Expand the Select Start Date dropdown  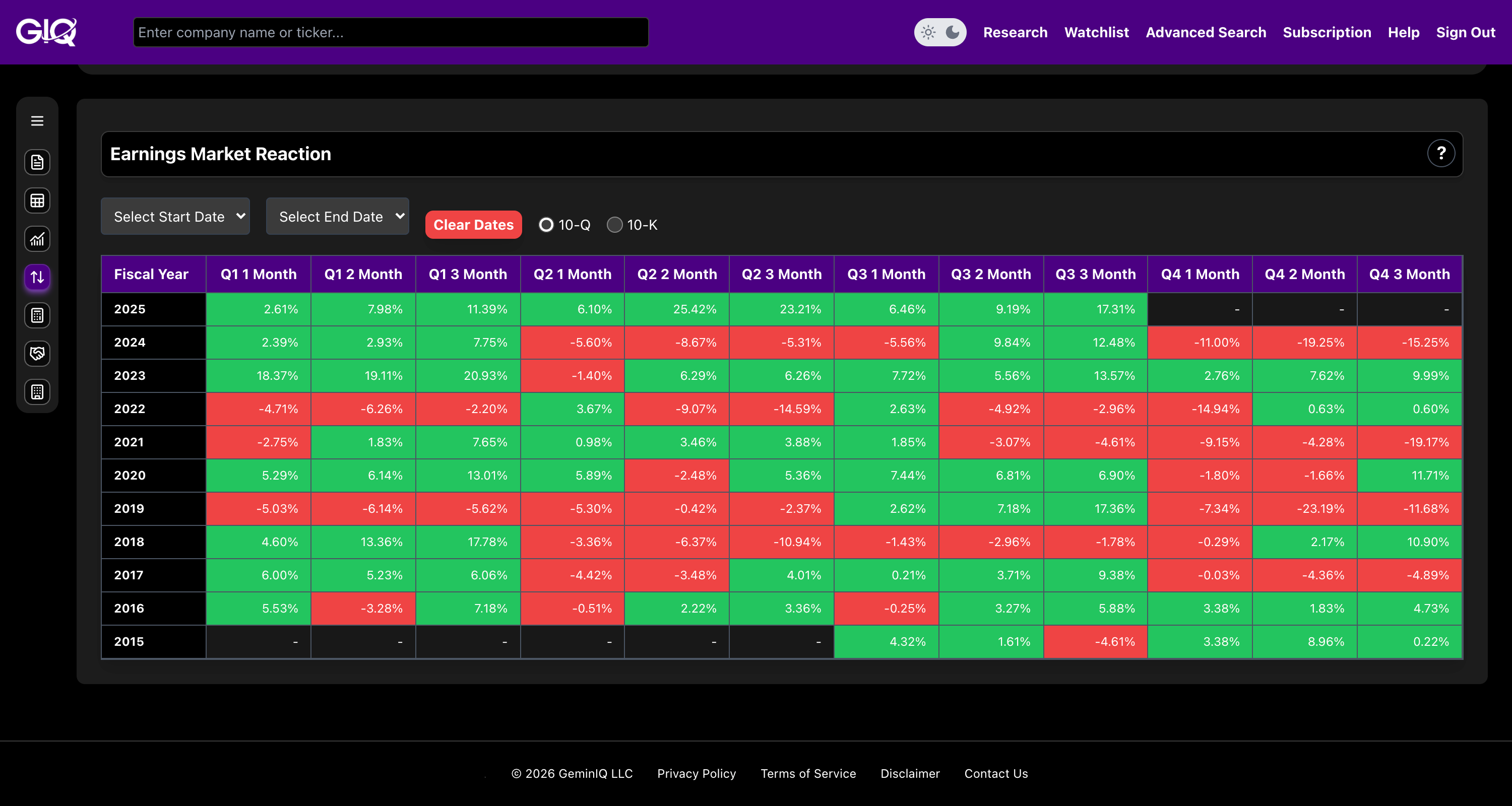175,217
